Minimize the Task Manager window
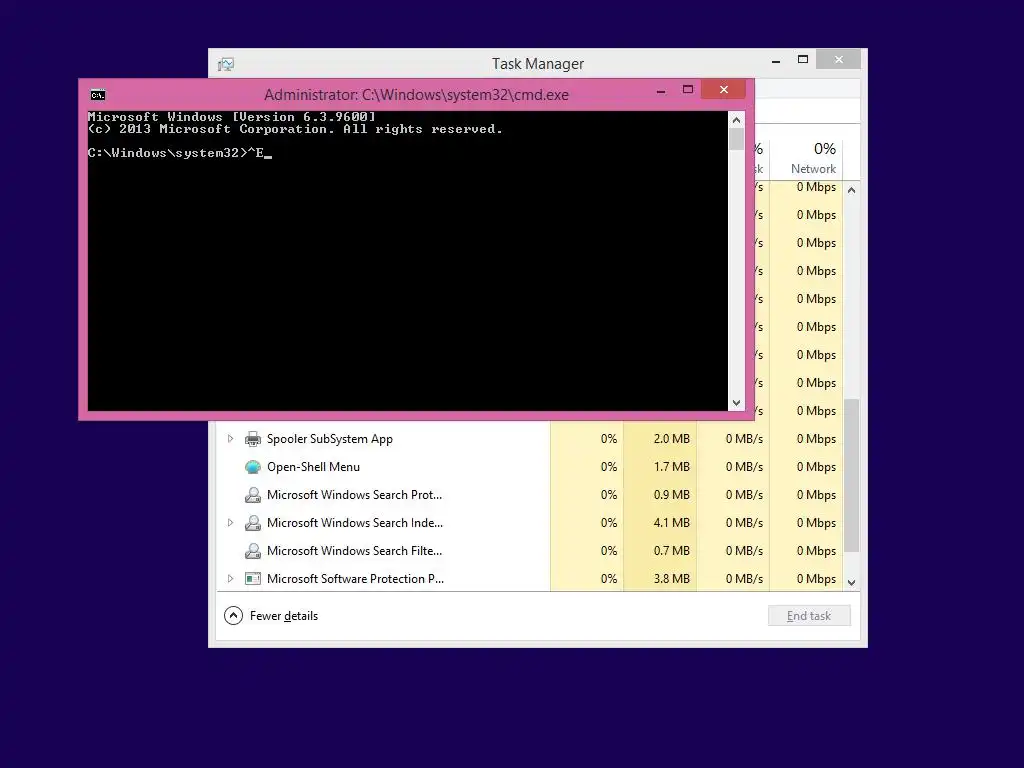The image size is (1024, 768). tap(776, 61)
